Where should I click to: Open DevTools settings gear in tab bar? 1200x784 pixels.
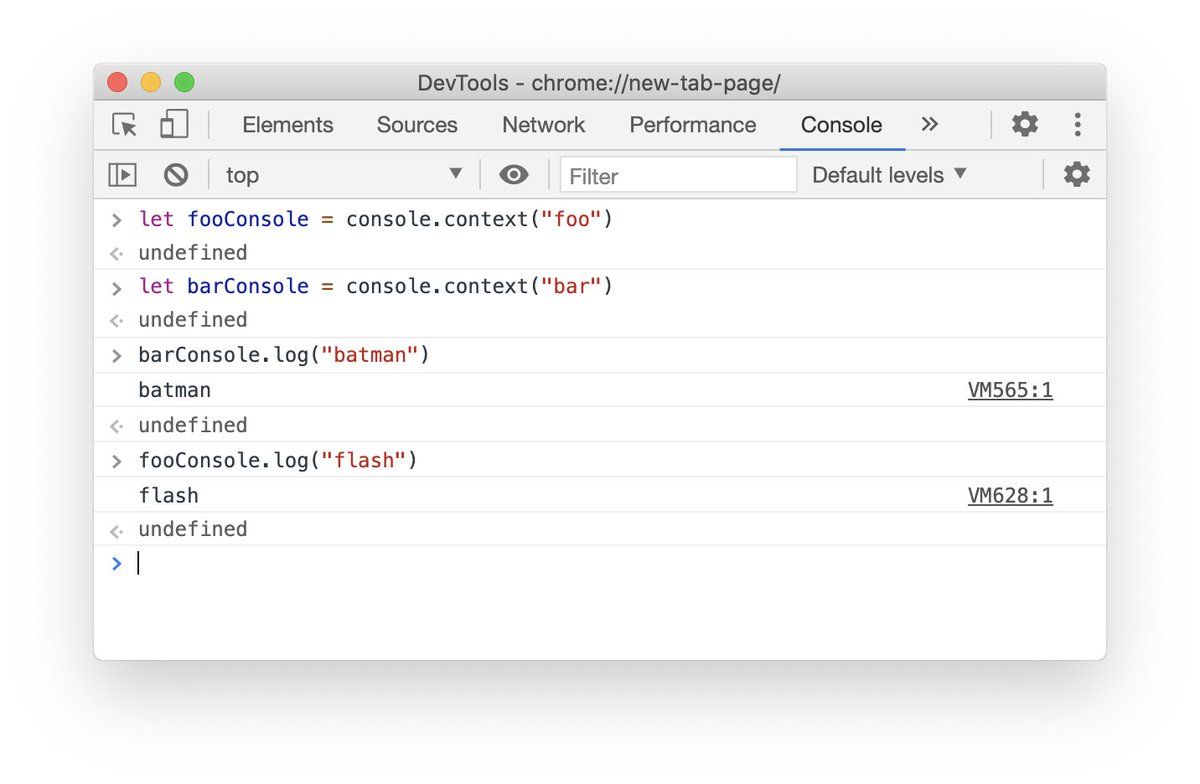tap(1025, 125)
